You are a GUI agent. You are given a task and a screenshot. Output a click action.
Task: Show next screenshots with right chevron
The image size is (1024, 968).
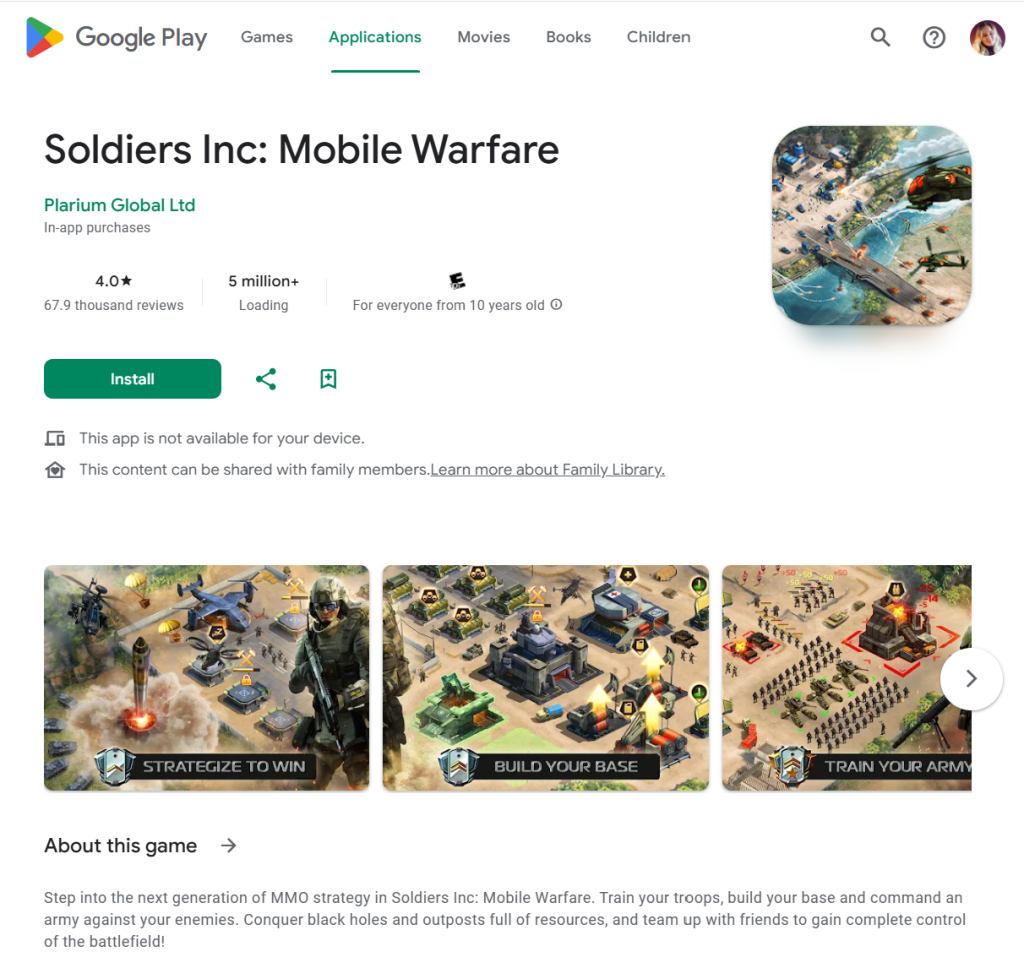click(971, 679)
